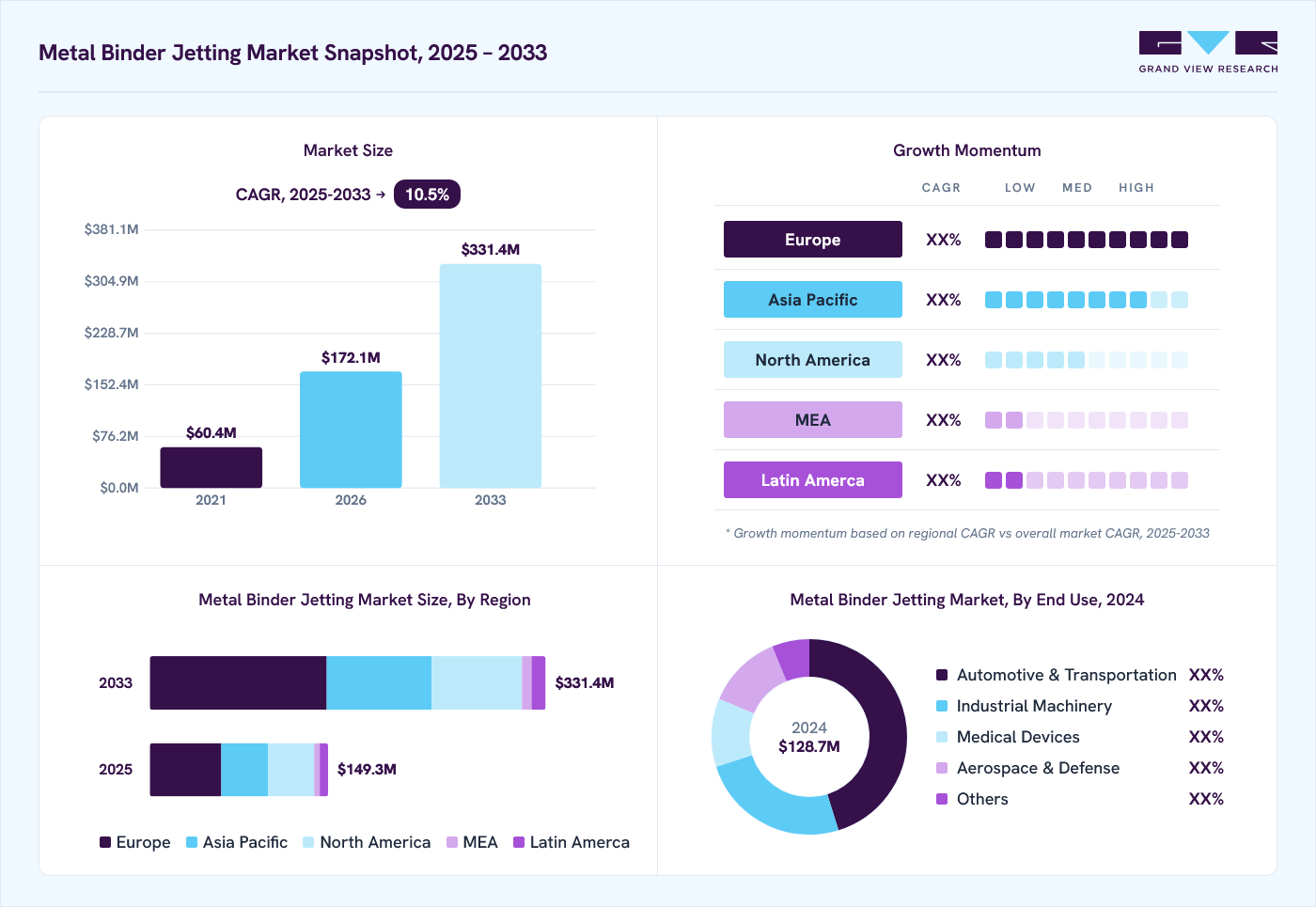
Task: Click the $172.1M label above the 2026 bar
Action: tap(351, 357)
